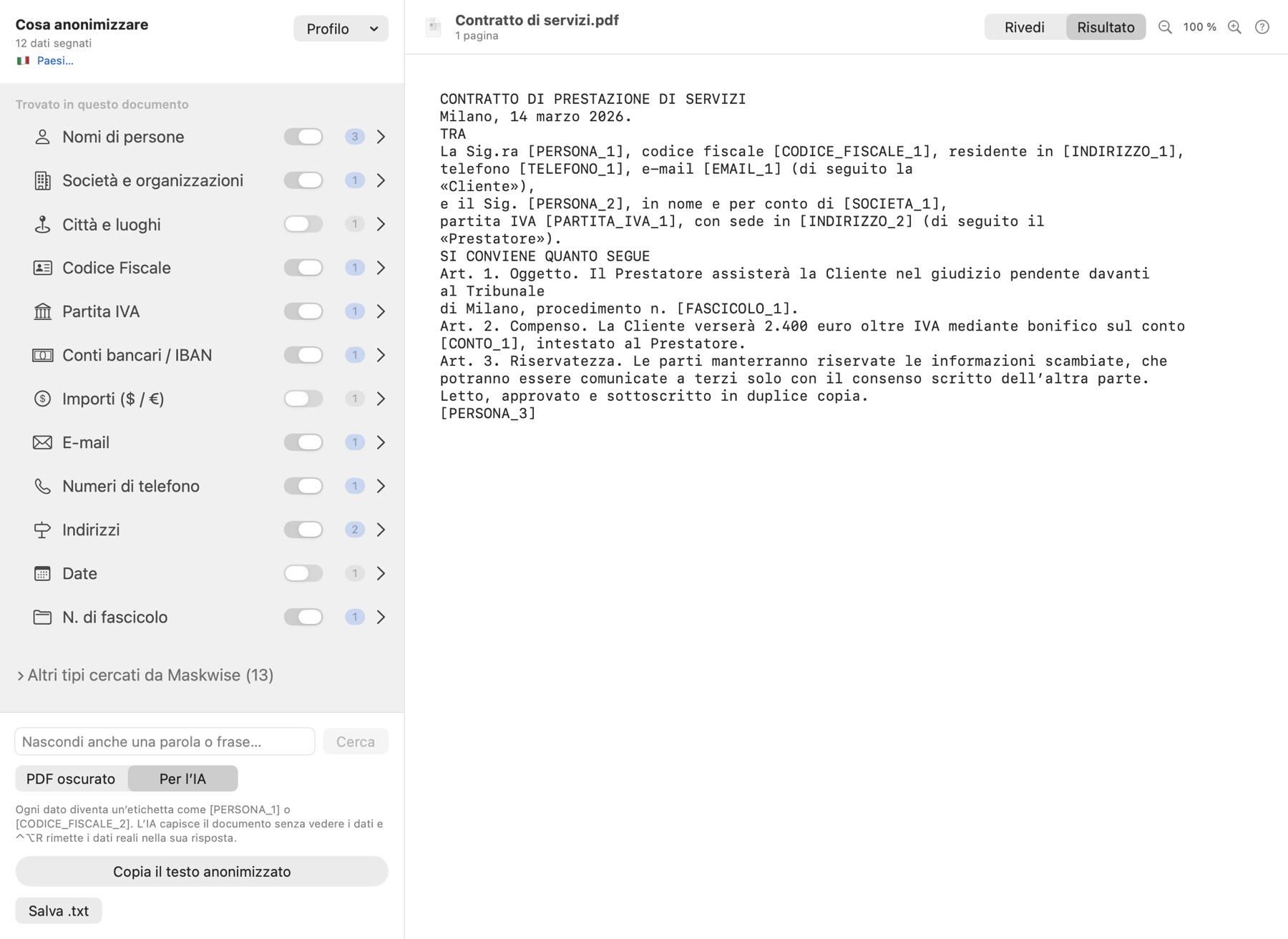Image resolution: width=1288 pixels, height=939 pixels.
Task: Click Copia il testo anonimizzato
Action: pyautogui.click(x=202, y=872)
